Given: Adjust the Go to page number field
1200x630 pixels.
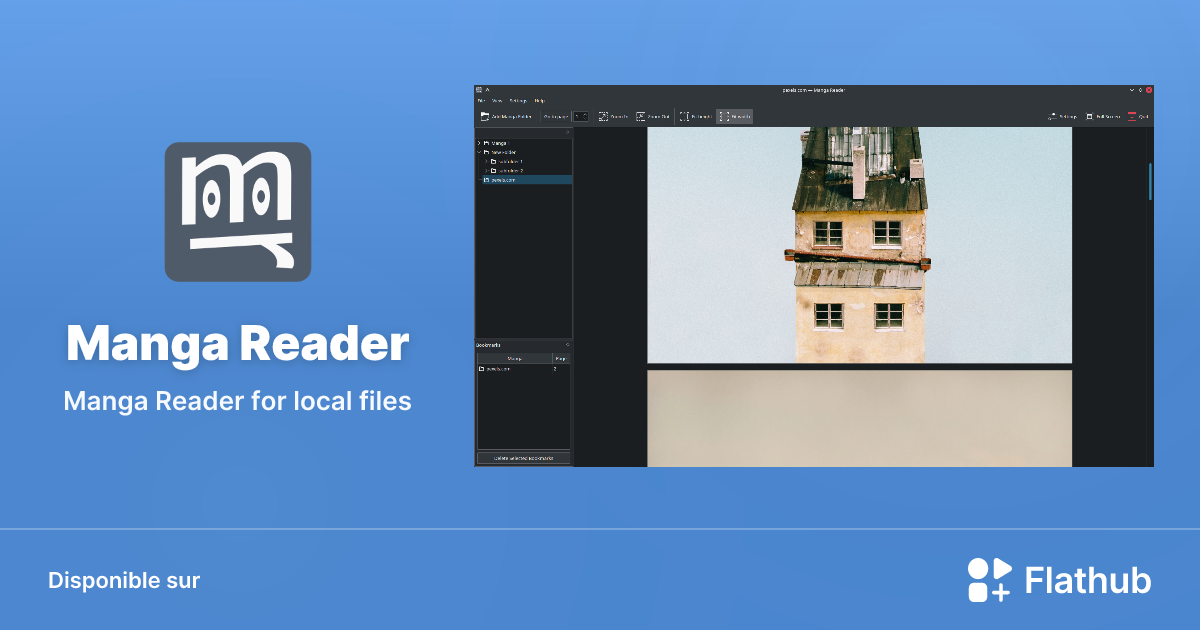Looking at the screenshot, I should pos(581,116).
